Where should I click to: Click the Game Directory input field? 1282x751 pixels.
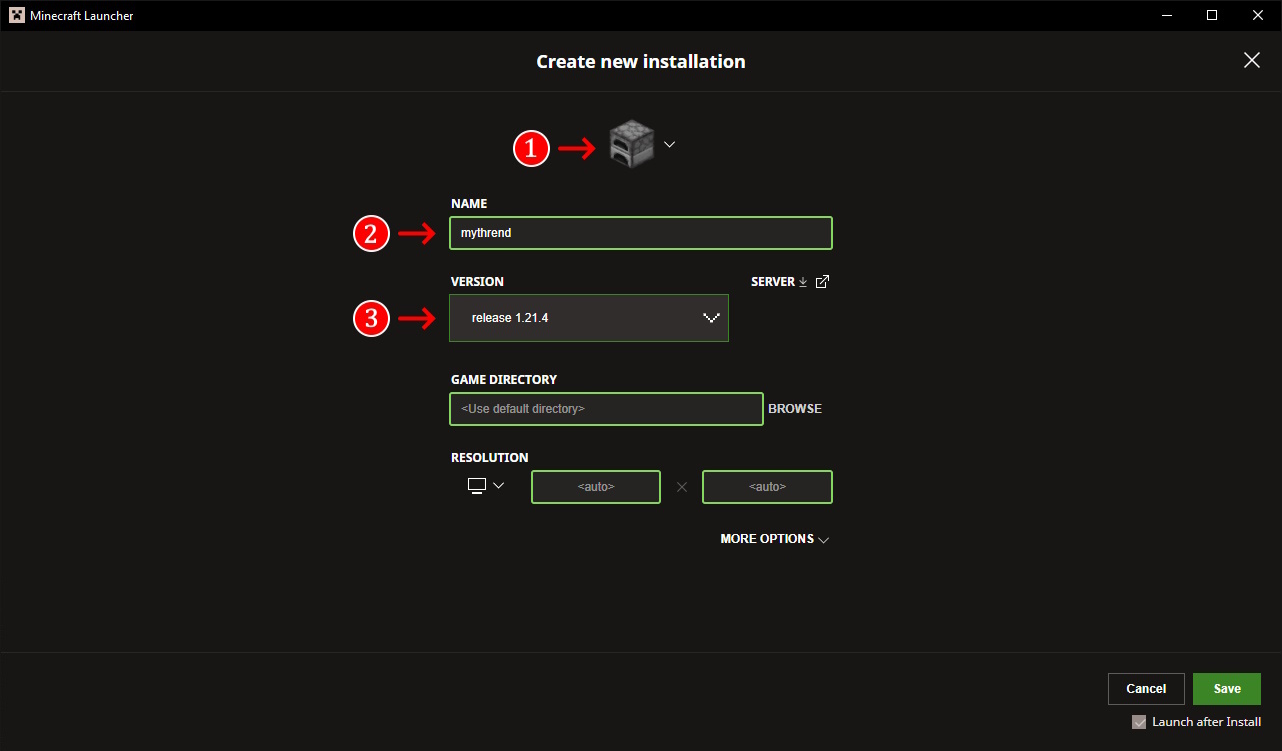(x=606, y=409)
